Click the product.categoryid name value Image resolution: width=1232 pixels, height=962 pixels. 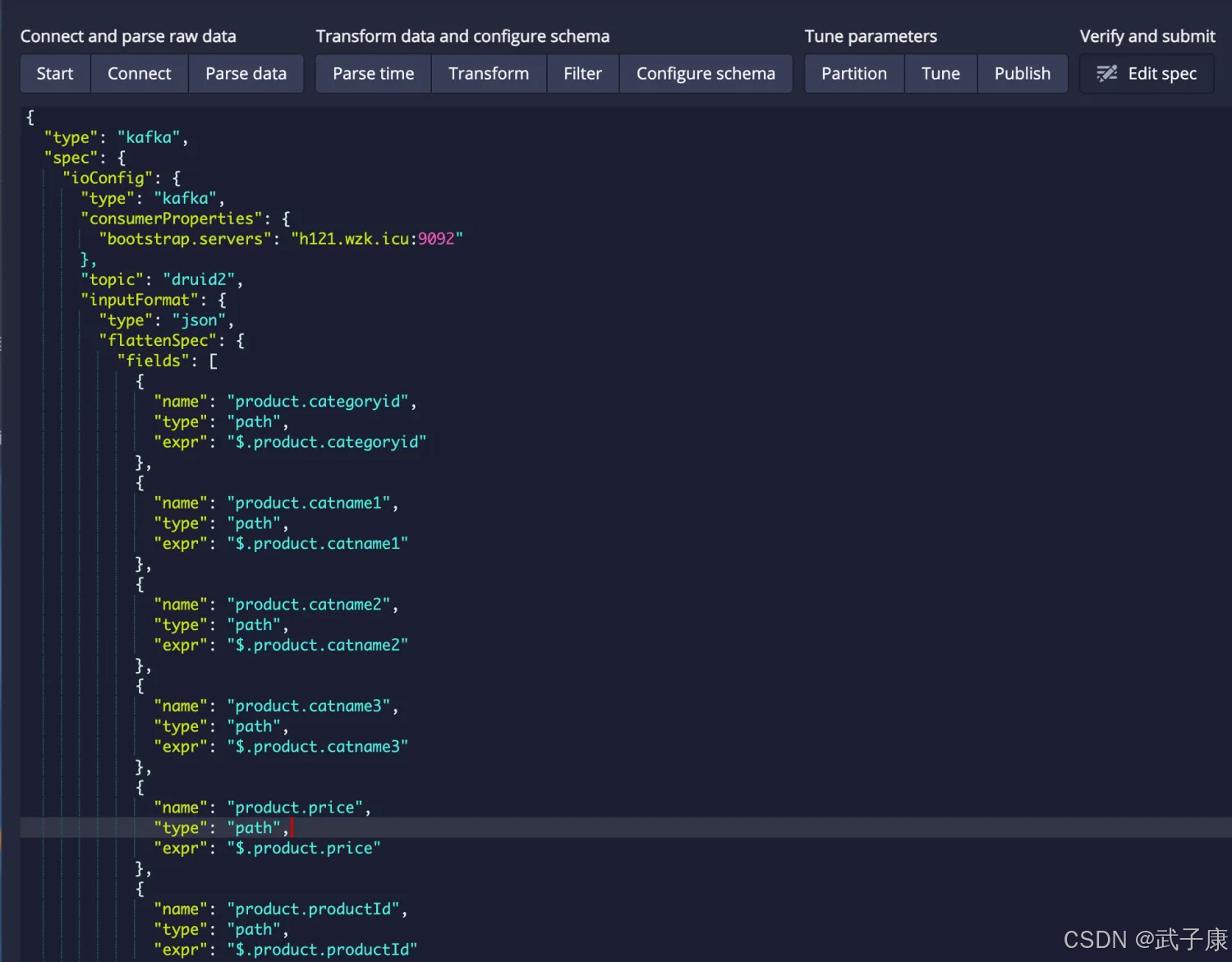(x=318, y=402)
